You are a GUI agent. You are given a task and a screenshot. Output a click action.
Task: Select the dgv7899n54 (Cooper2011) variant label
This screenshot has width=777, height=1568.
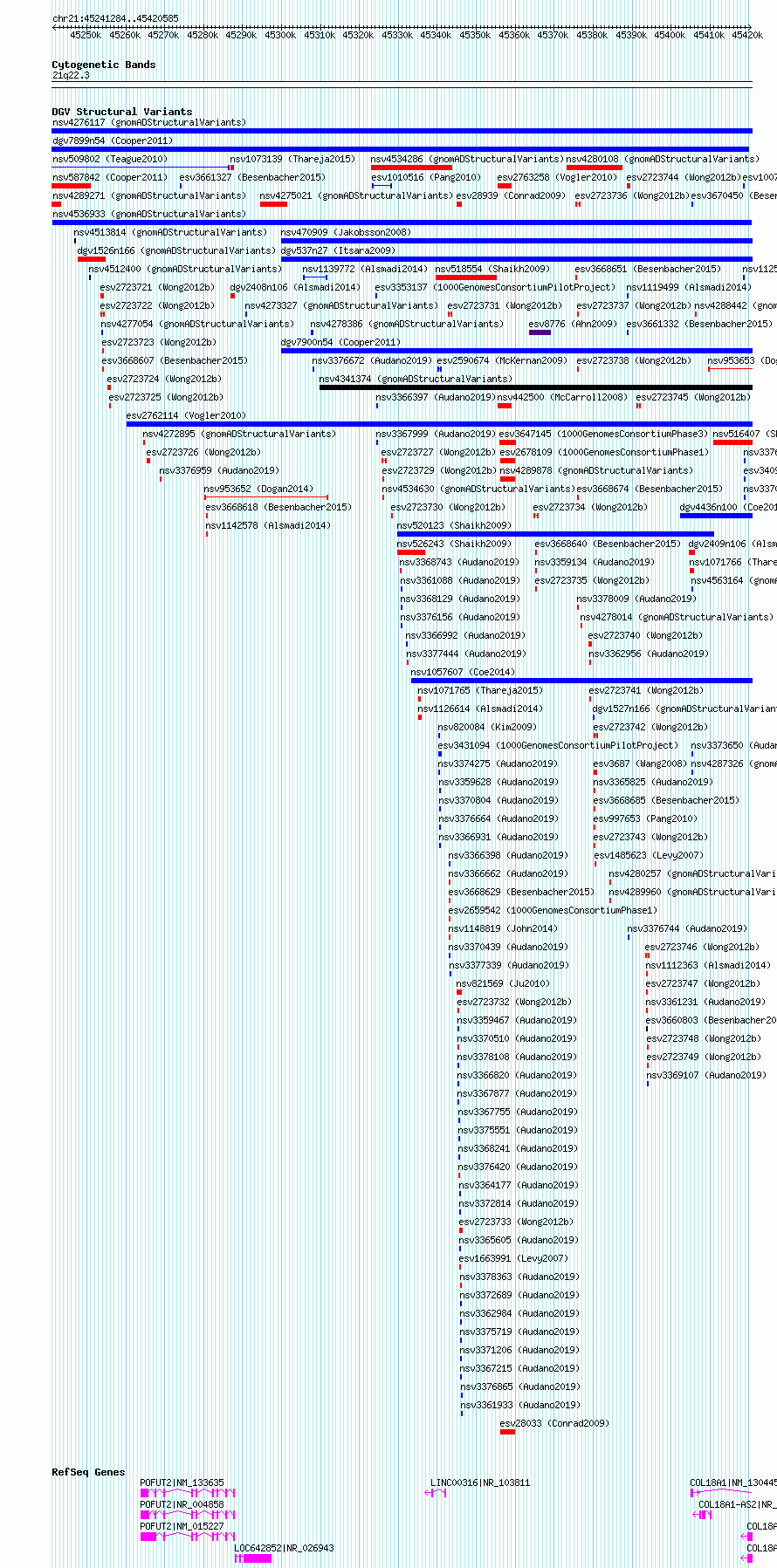tap(113, 140)
